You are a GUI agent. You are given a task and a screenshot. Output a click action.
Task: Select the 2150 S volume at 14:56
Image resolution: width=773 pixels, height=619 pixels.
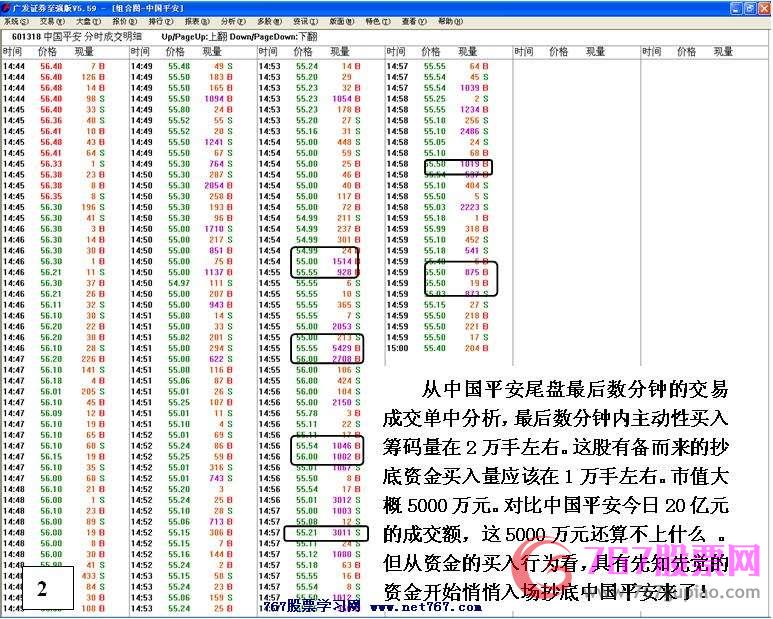click(346, 403)
